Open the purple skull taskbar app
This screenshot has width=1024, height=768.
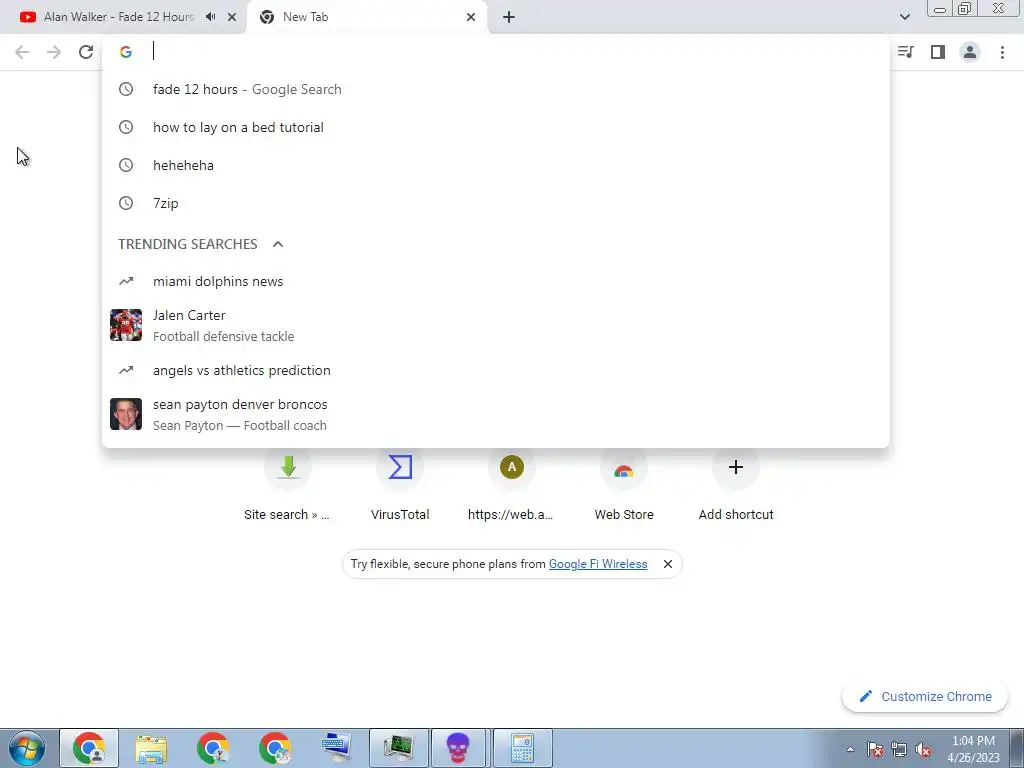tap(458, 748)
